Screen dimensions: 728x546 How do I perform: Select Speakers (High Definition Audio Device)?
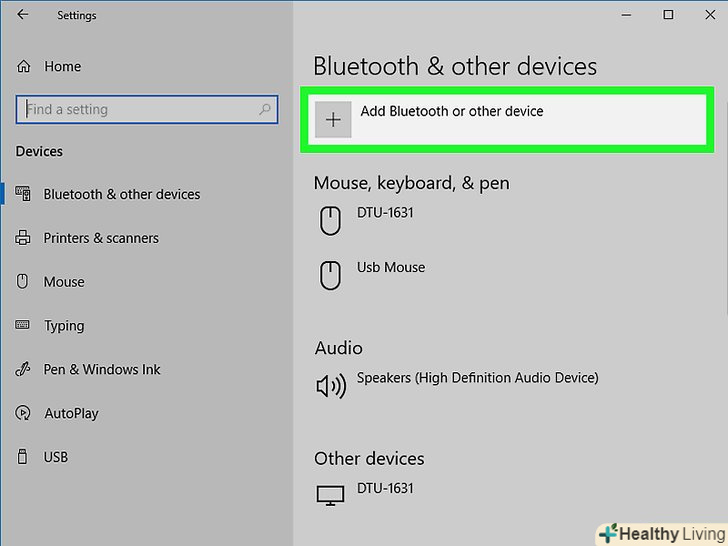[x=477, y=378]
